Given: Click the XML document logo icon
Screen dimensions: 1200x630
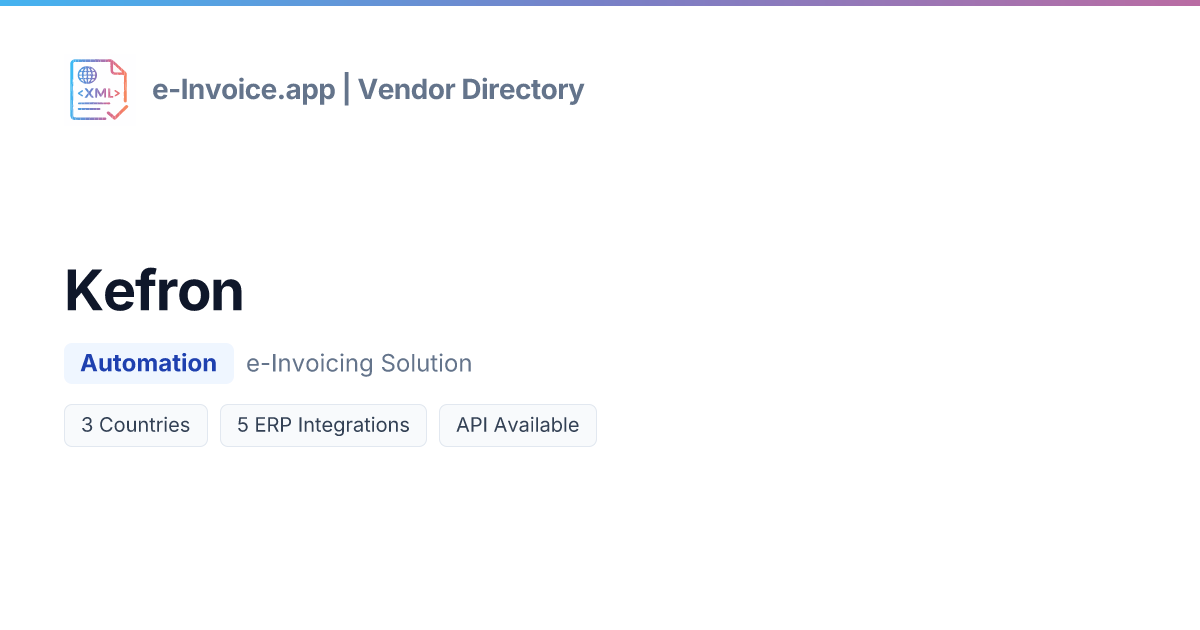Looking at the screenshot, I should (x=99, y=90).
